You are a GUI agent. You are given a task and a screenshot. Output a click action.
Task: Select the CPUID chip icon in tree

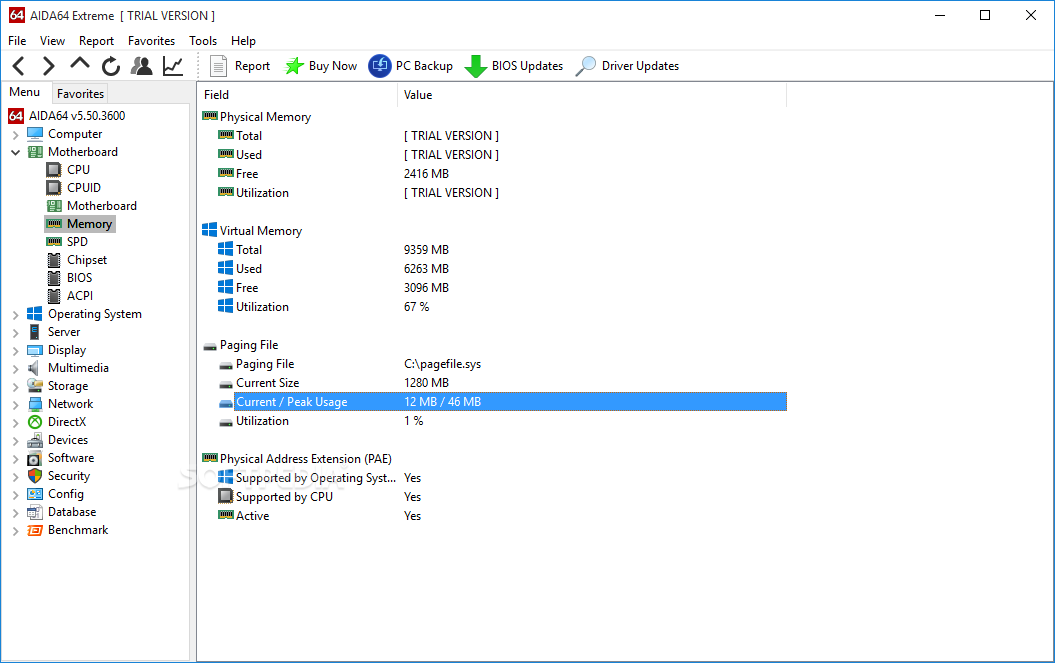pyautogui.click(x=54, y=188)
